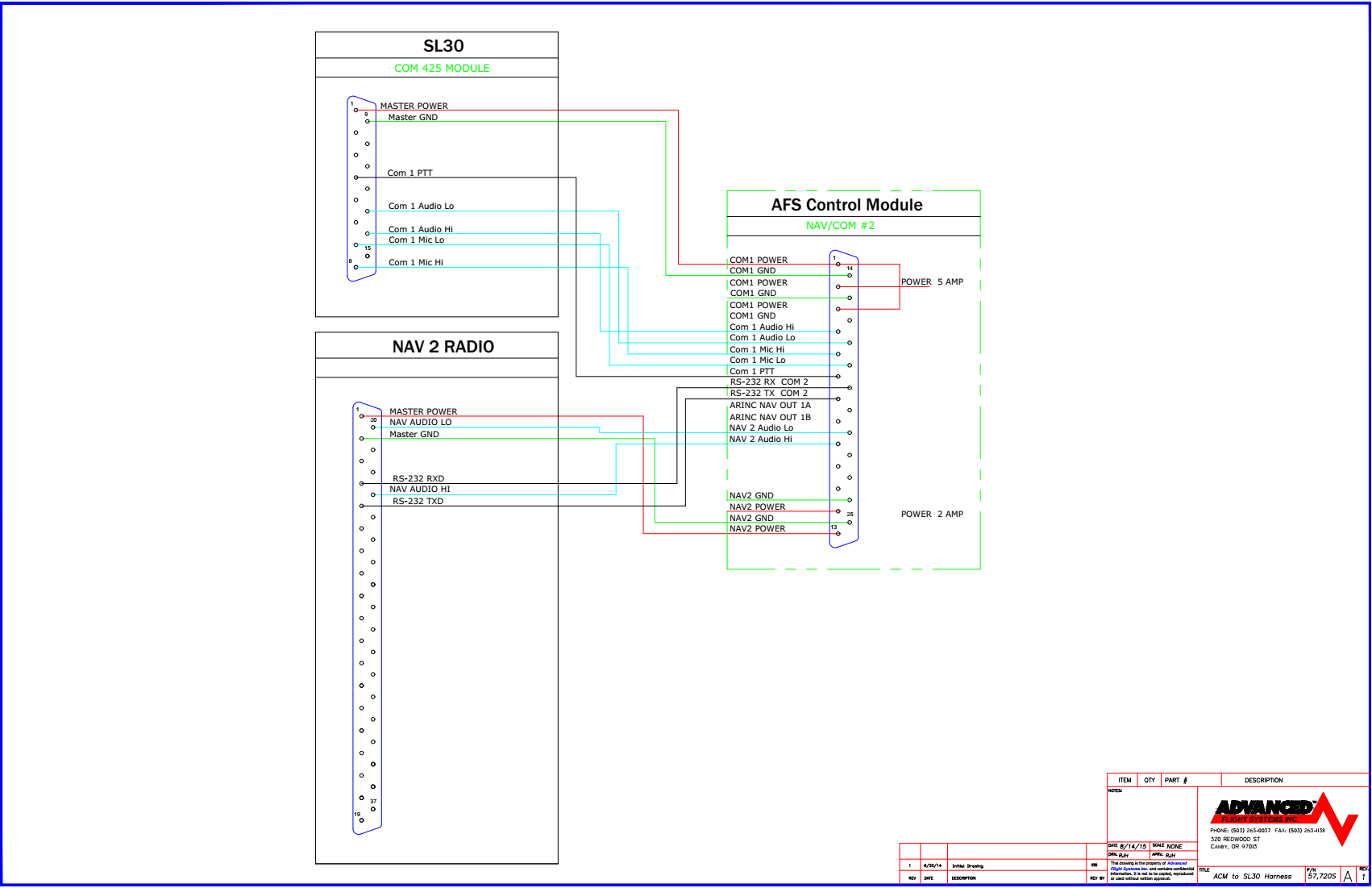Select 'NAV AUDIO HI' in NAV 2 RADIO
The width and height of the screenshot is (1372, 888).
coord(420,489)
